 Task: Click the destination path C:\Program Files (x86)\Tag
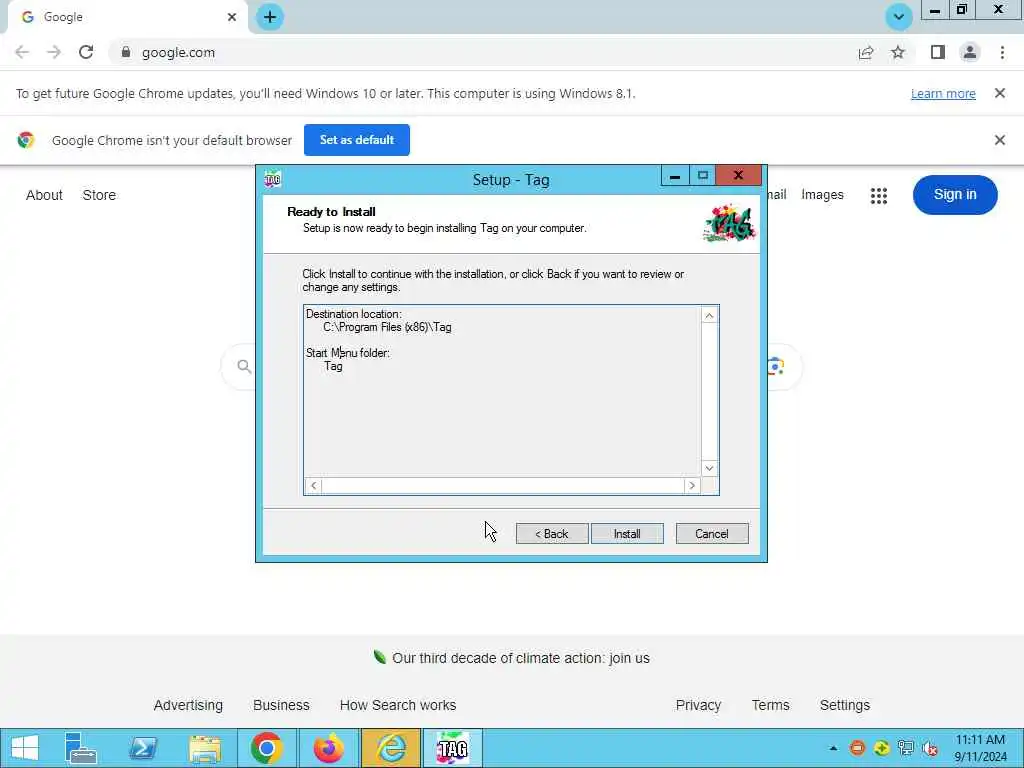coord(387,327)
